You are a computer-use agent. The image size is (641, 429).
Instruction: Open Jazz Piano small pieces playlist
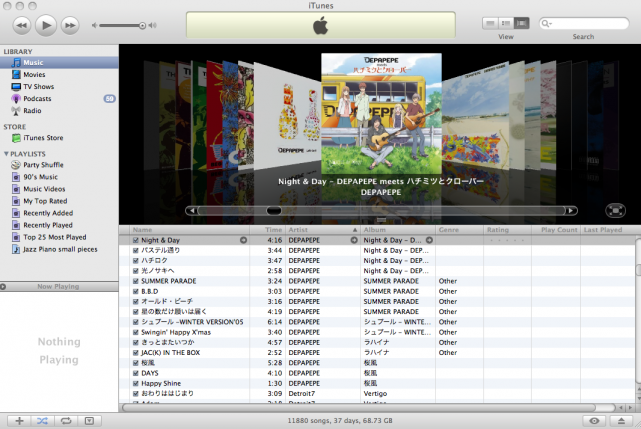[59, 249]
